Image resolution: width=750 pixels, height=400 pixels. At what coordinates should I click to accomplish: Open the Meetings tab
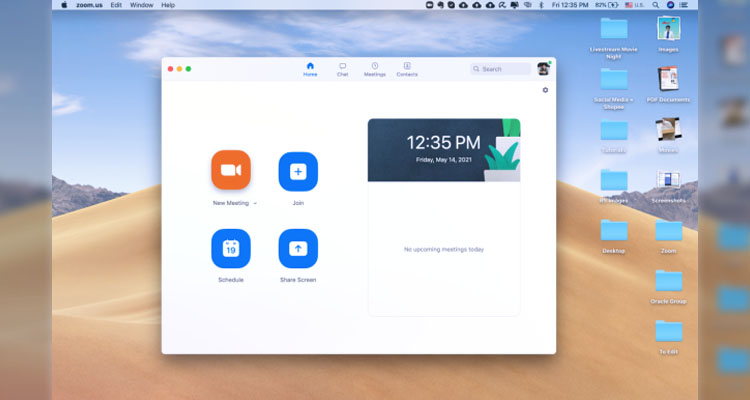pyautogui.click(x=375, y=69)
